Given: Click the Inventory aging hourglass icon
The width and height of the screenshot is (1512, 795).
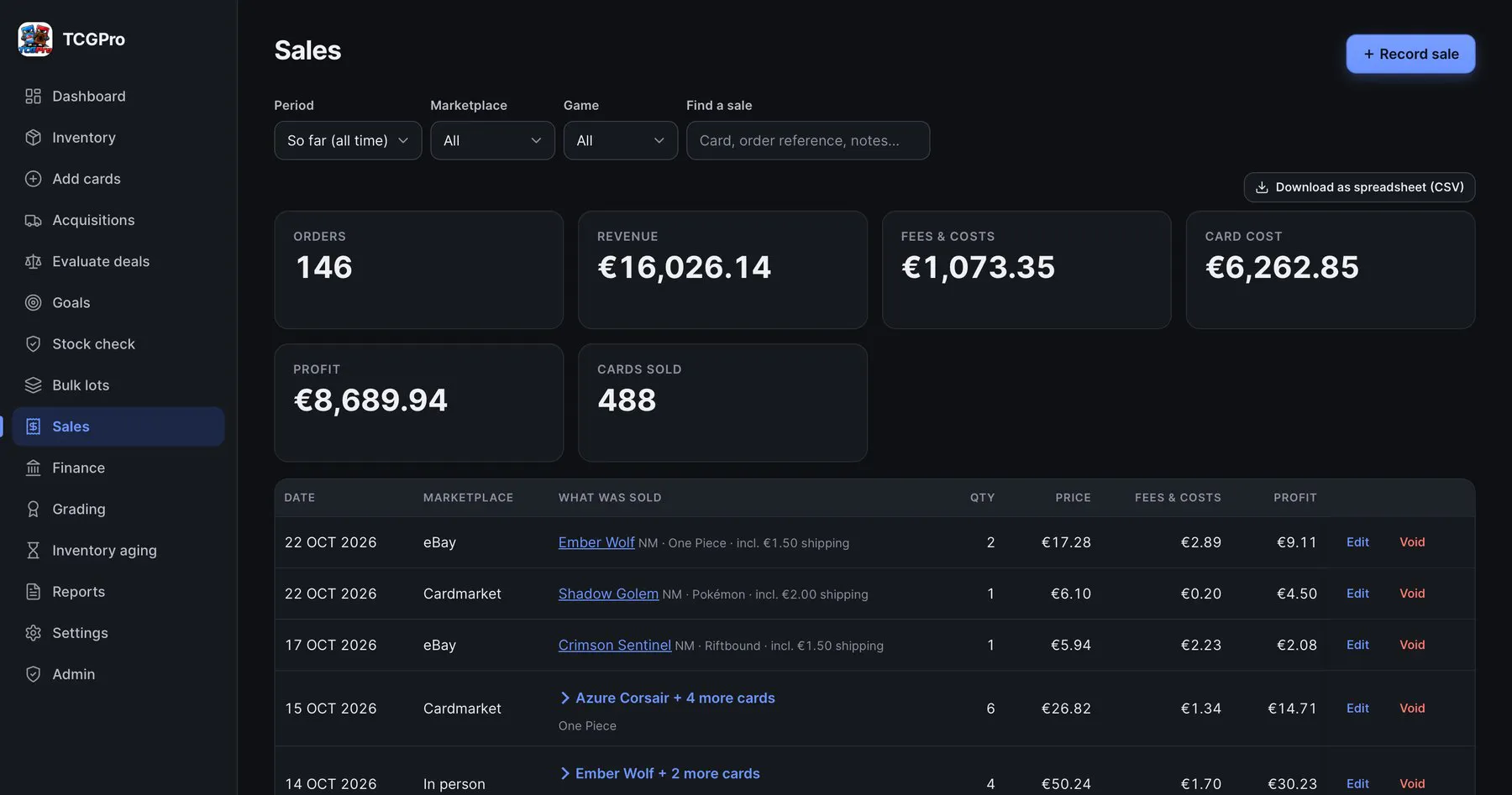Looking at the screenshot, I should (33, 550).
